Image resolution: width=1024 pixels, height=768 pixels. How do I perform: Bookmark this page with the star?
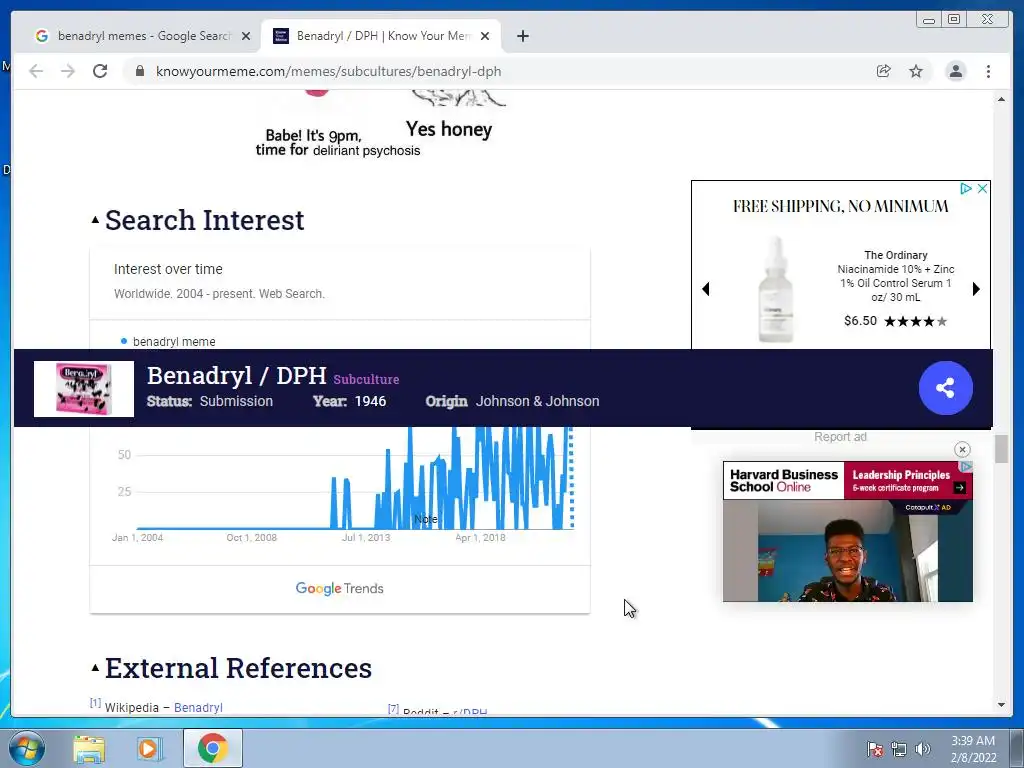point(916,71)
